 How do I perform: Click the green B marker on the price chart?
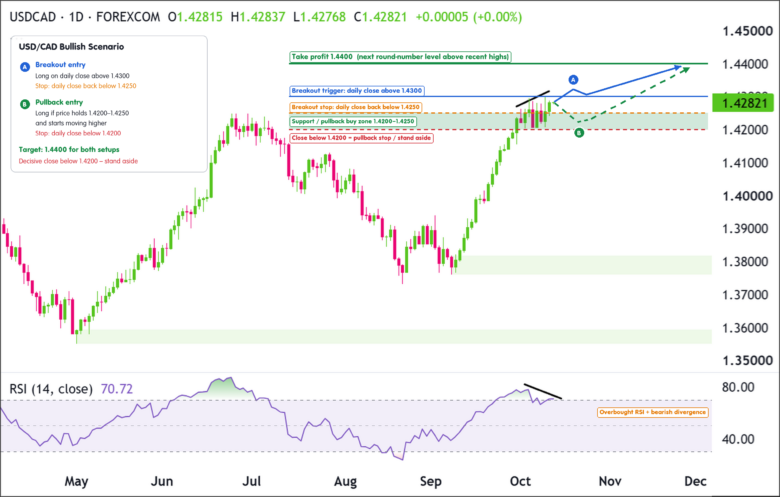pyautogui.click(x=579, y=133)
